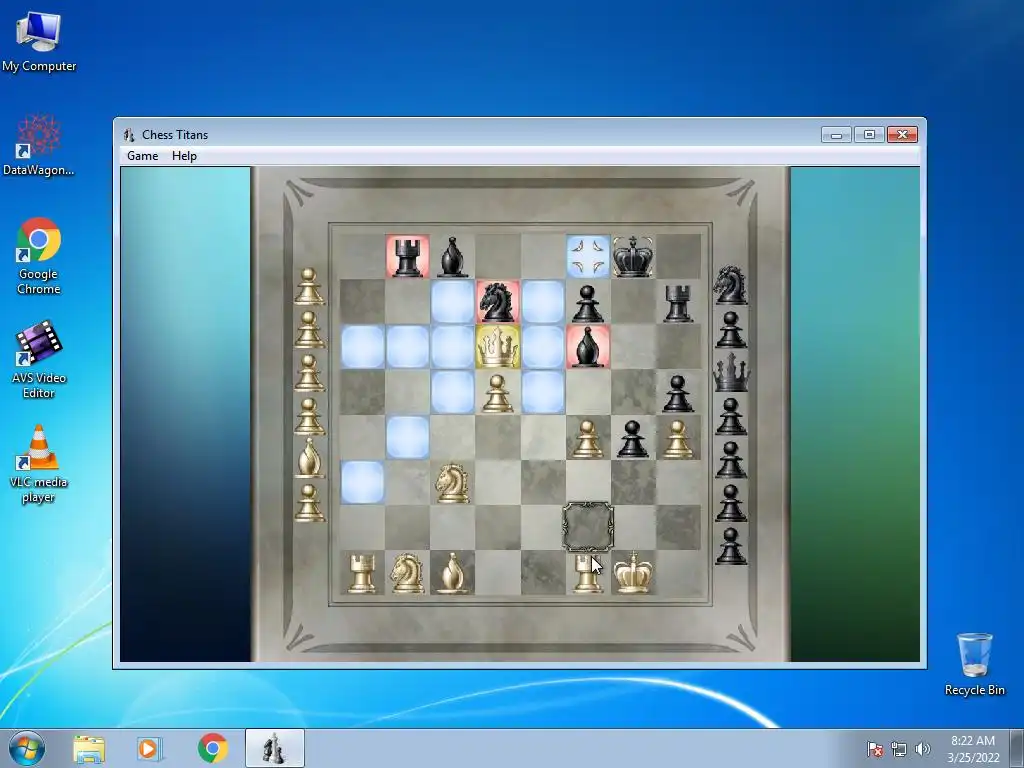Move queen to blue square left of black knight
Viewport: 1024px width, 768px height.
coord(453,302)
